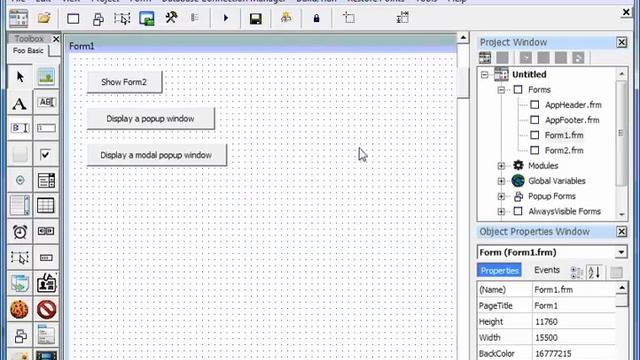This screenshot has height=360, width=640.
Task: Click the categorized view icon in Object Properties
Action: tap(576, 272)
